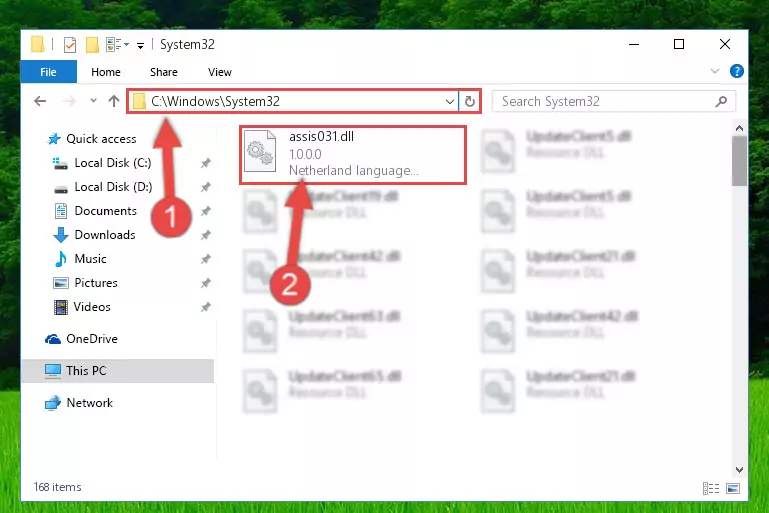Open the View ribbon tab
This screenshot has height=513, width=769.
coord(220,72)
